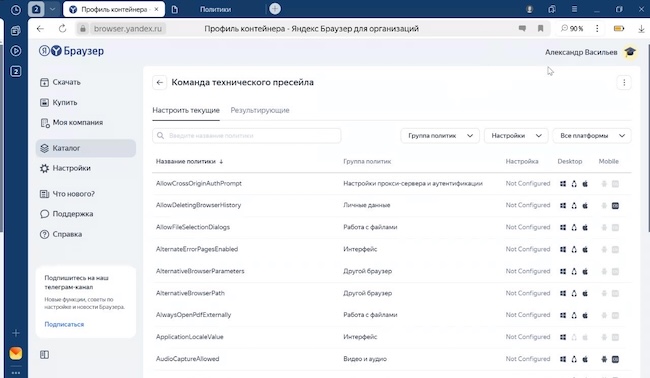The width and height of the screenshot is (650, 378).
Task: Open the AllowCrossOriginAuthPrompt policy
Action: pos(199,183)
